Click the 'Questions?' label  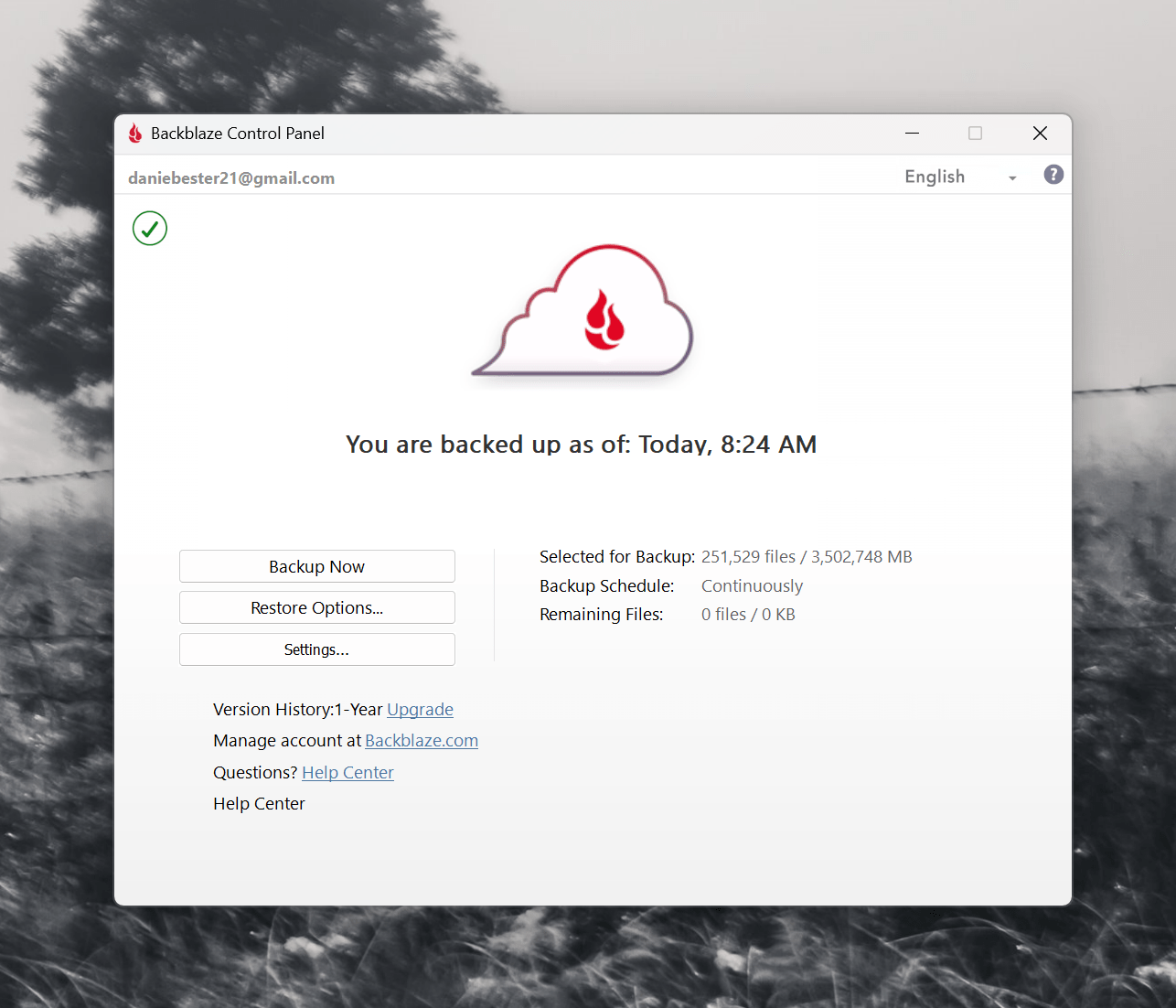(255, 773)
